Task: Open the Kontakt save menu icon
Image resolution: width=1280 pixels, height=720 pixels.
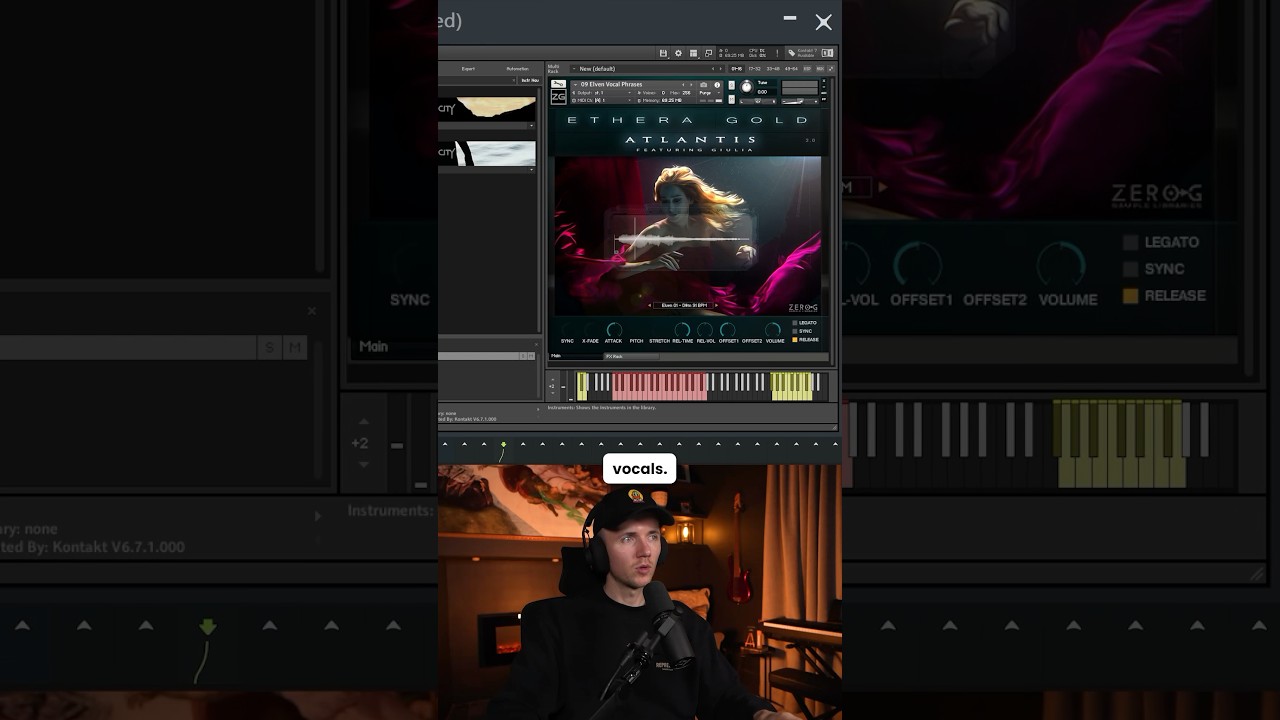Action: (x=663, y=53)
